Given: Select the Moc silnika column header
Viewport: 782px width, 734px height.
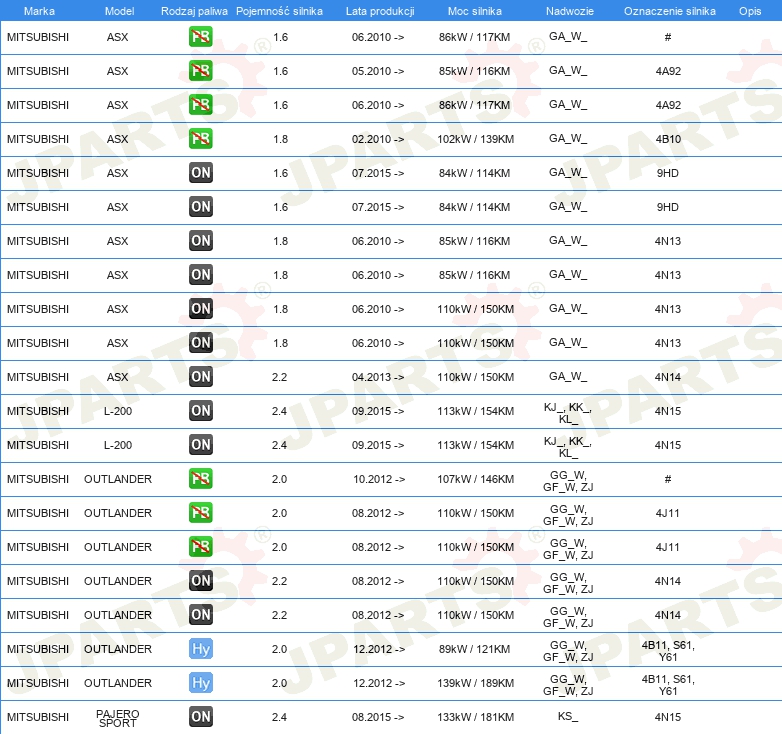Looking at the screenshot, I should [x=476, y=11].
